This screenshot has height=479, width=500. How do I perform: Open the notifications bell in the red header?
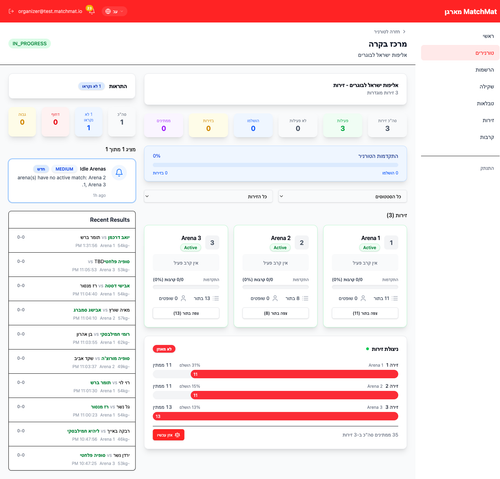click(x=90, y=11)
